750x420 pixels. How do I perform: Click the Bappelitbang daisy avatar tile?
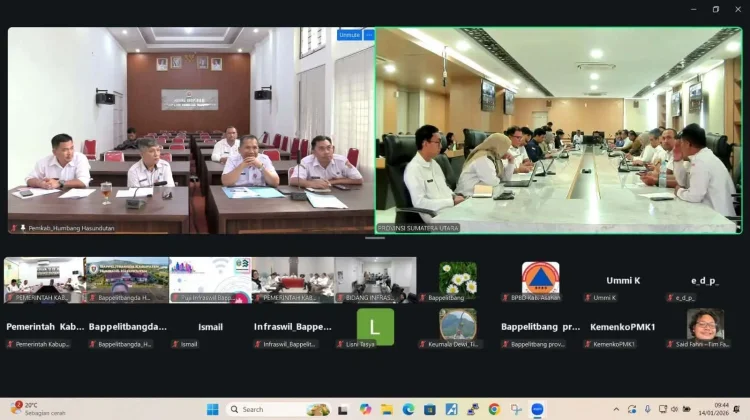458,278
